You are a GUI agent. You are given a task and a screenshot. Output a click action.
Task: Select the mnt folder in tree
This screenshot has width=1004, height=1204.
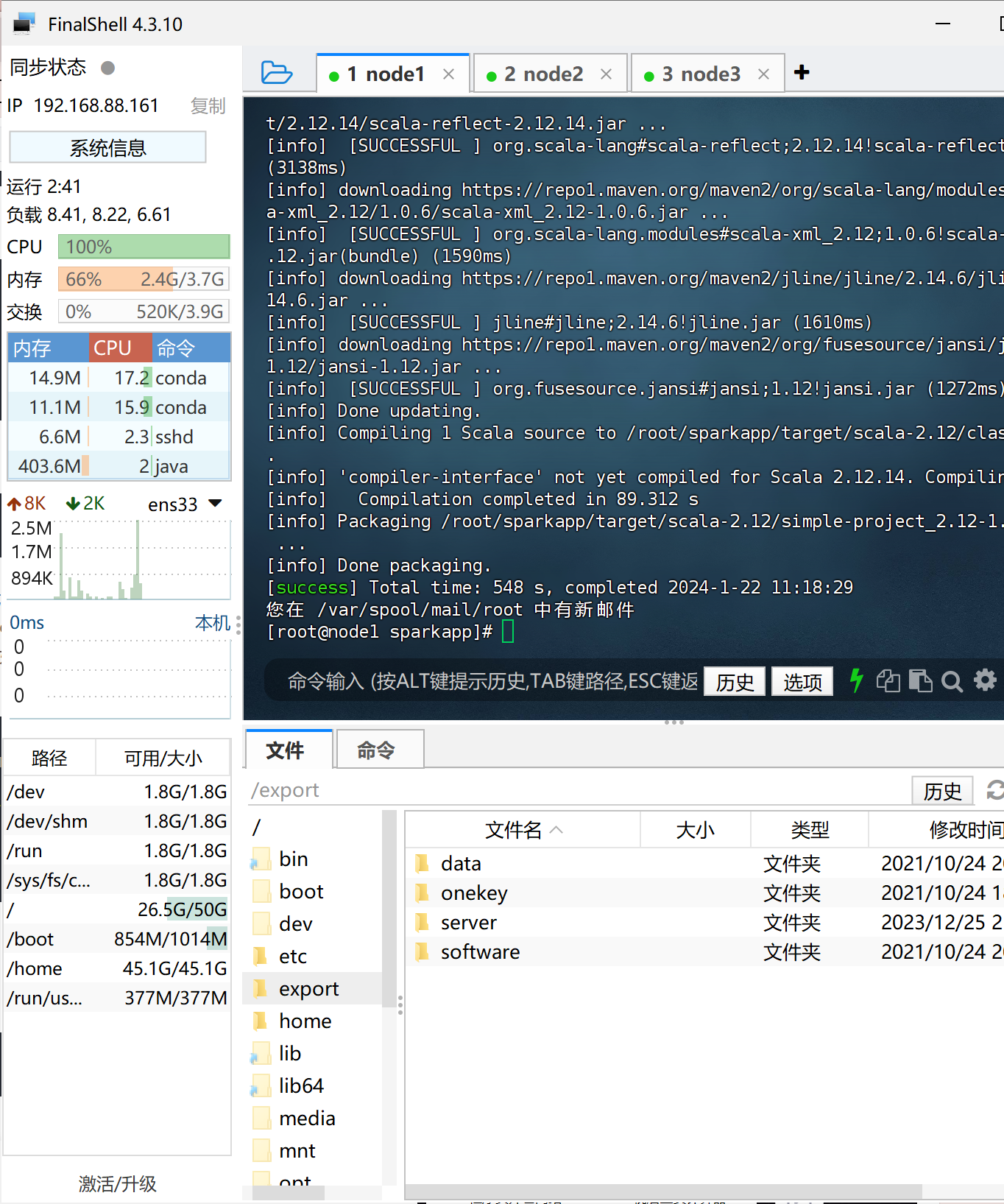pyautogui.click(x=297, y=1150)
